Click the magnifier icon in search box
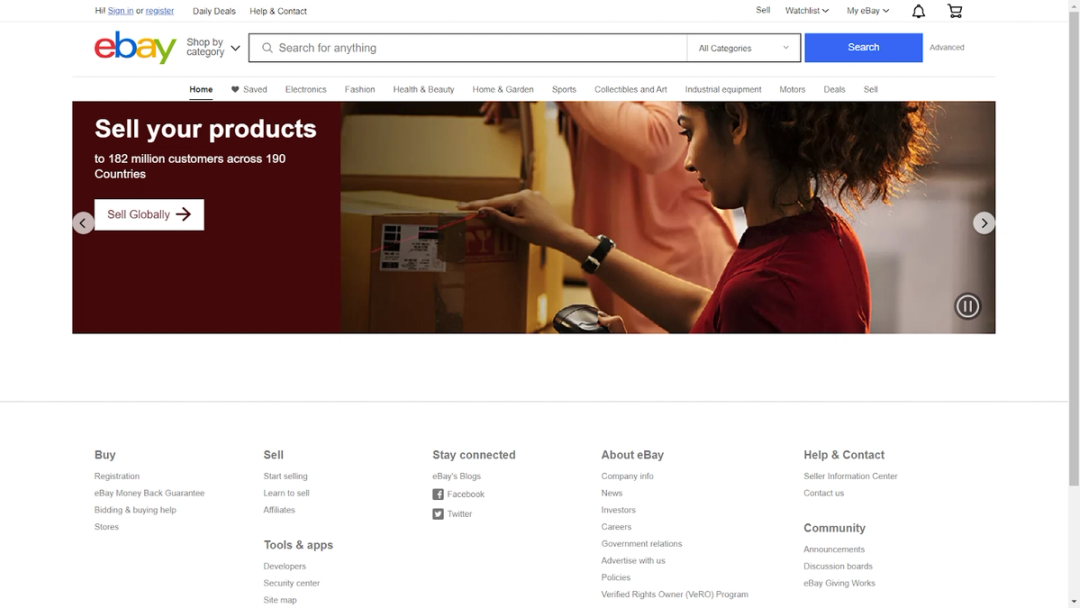 pyautogui.click(x=267, y=48)
